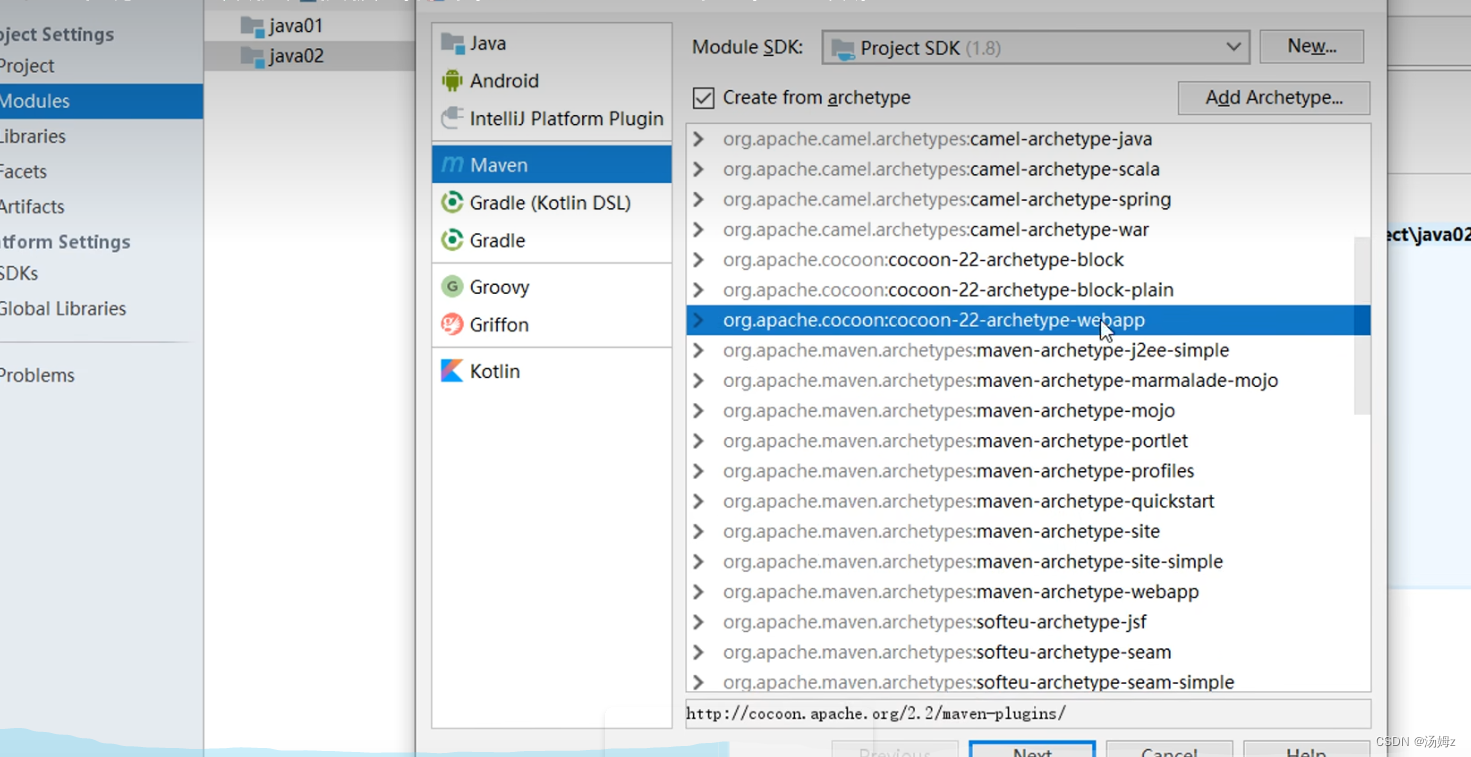
Task: Open Facets settings section
Action: (x=101, y=171)
